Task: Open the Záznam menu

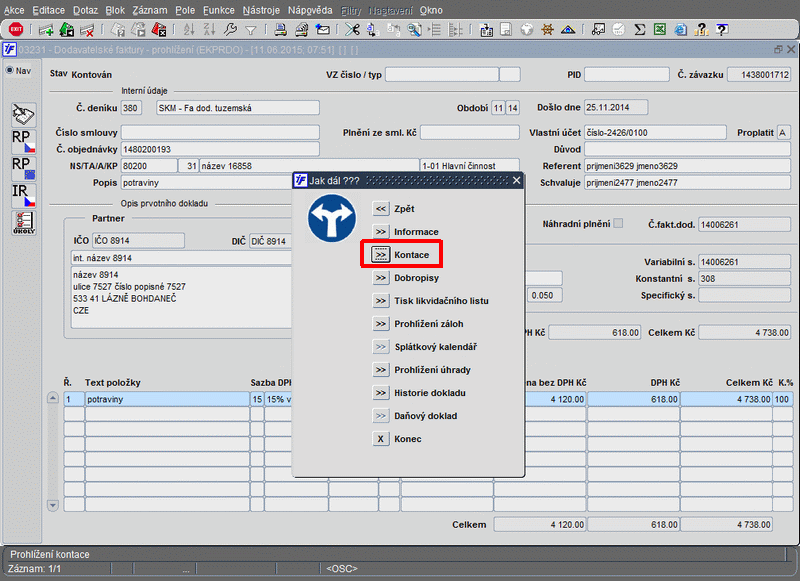Action: point(149,10)
